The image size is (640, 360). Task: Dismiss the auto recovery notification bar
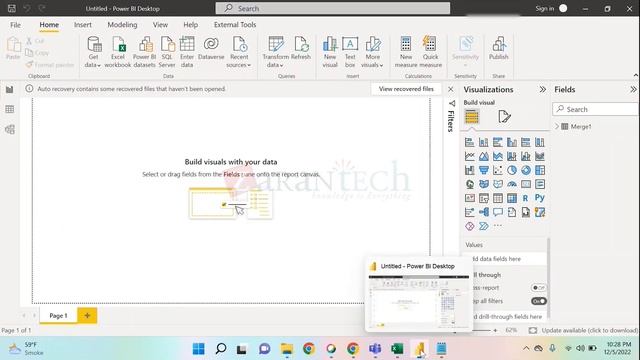451,89
